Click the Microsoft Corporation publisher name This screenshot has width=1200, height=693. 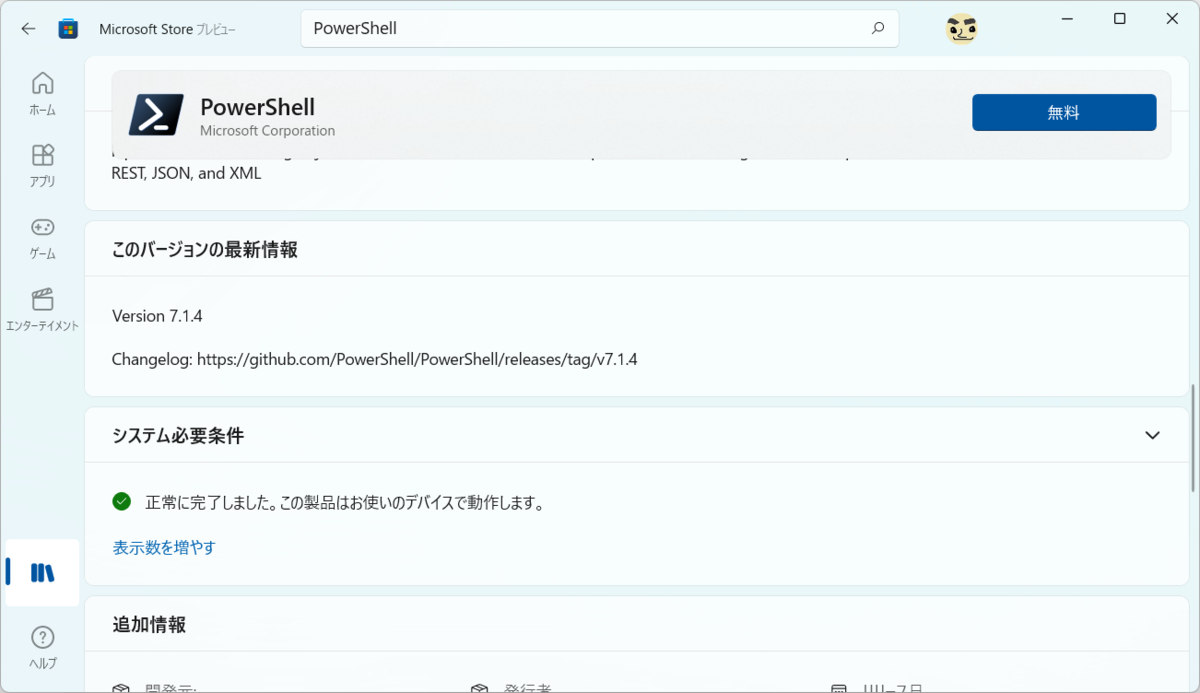pyautogui.click(x=267, y=131)
